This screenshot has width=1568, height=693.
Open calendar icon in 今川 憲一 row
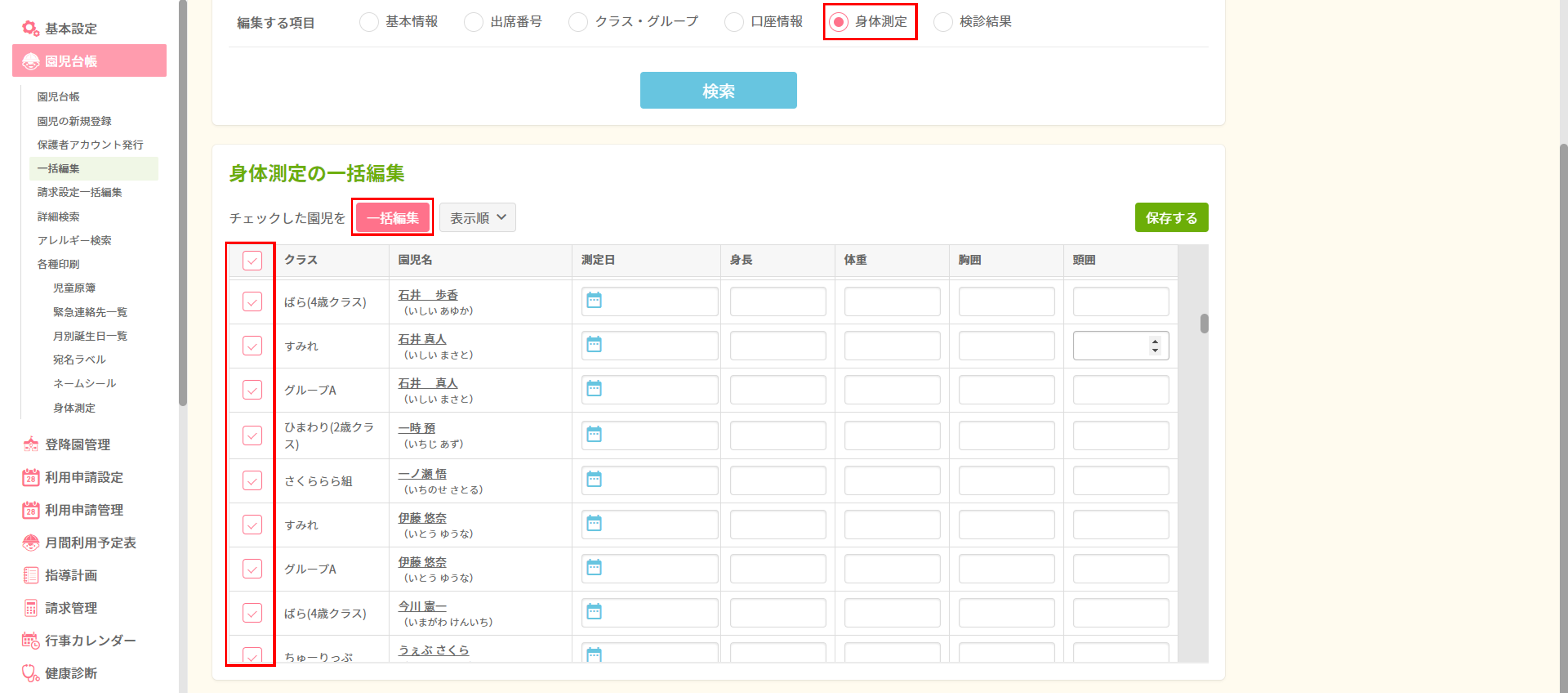click(594, 611)
